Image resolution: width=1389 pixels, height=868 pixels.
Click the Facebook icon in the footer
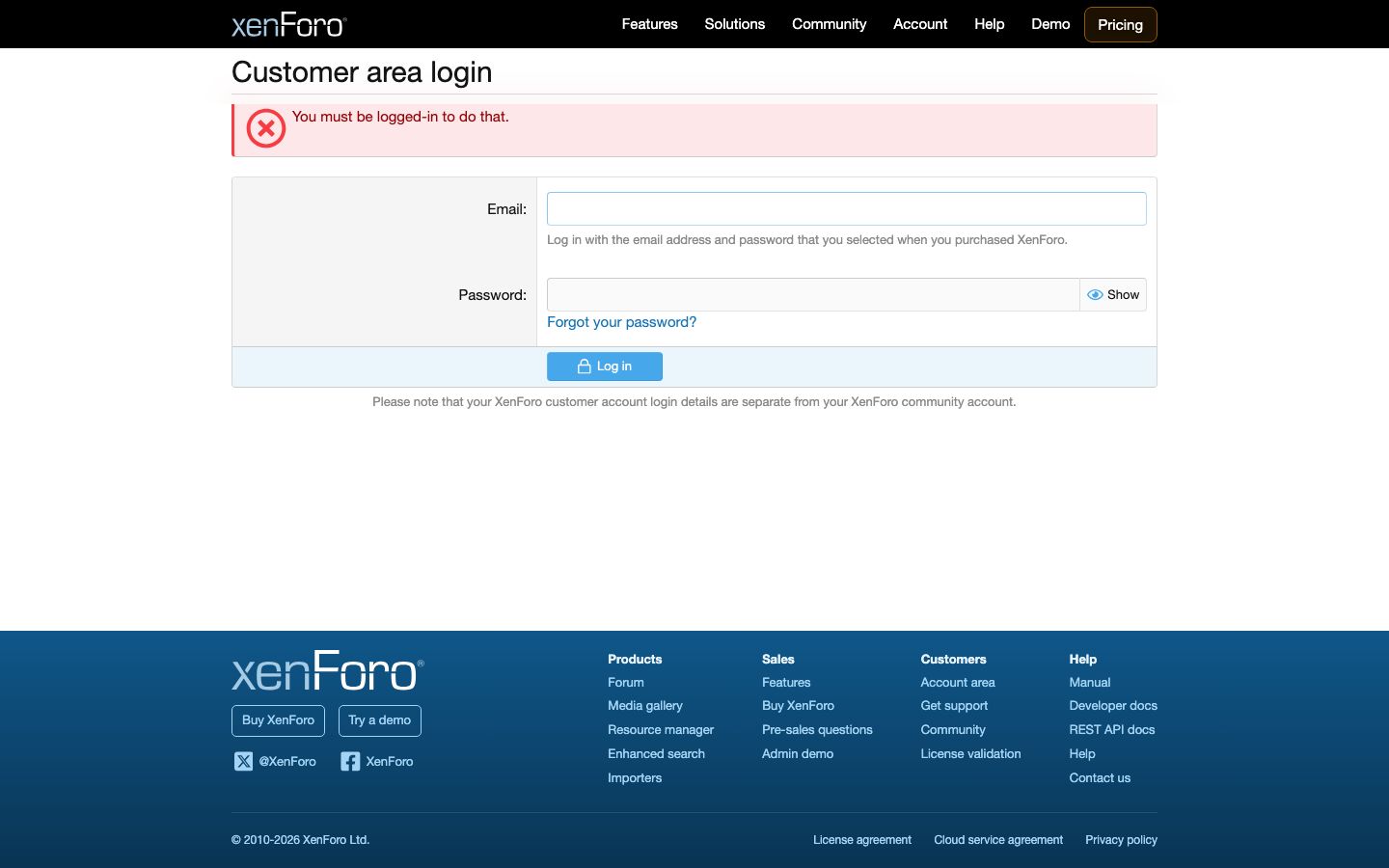click(x=350, y=761)
